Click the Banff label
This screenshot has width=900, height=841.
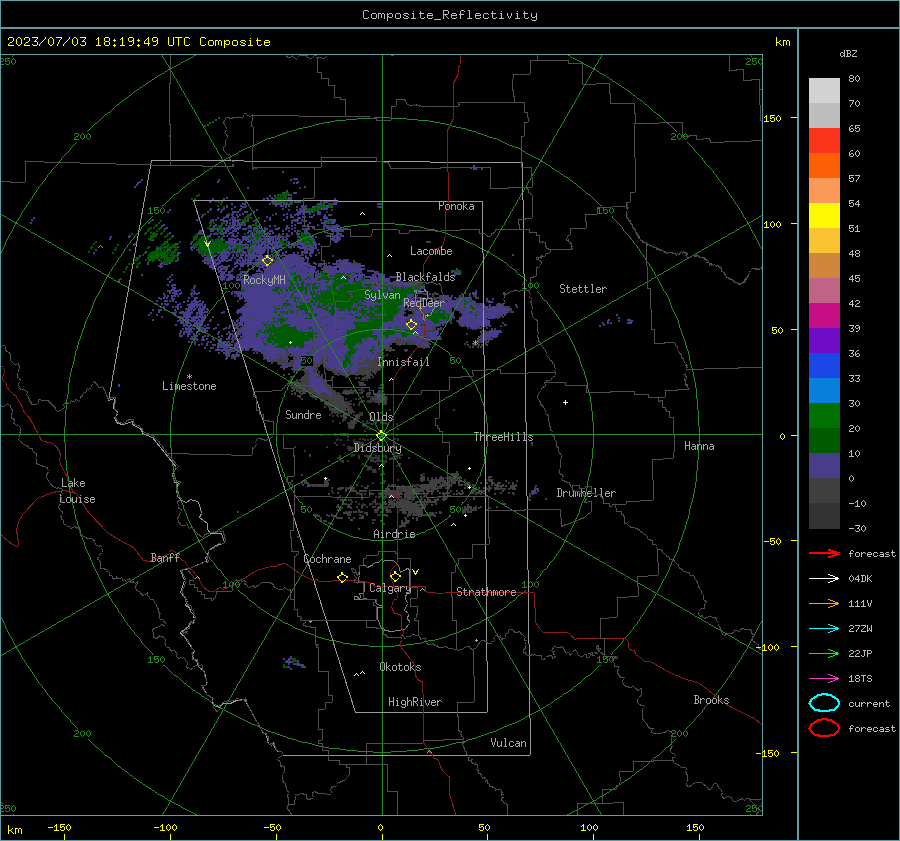[x=165, y=558]
